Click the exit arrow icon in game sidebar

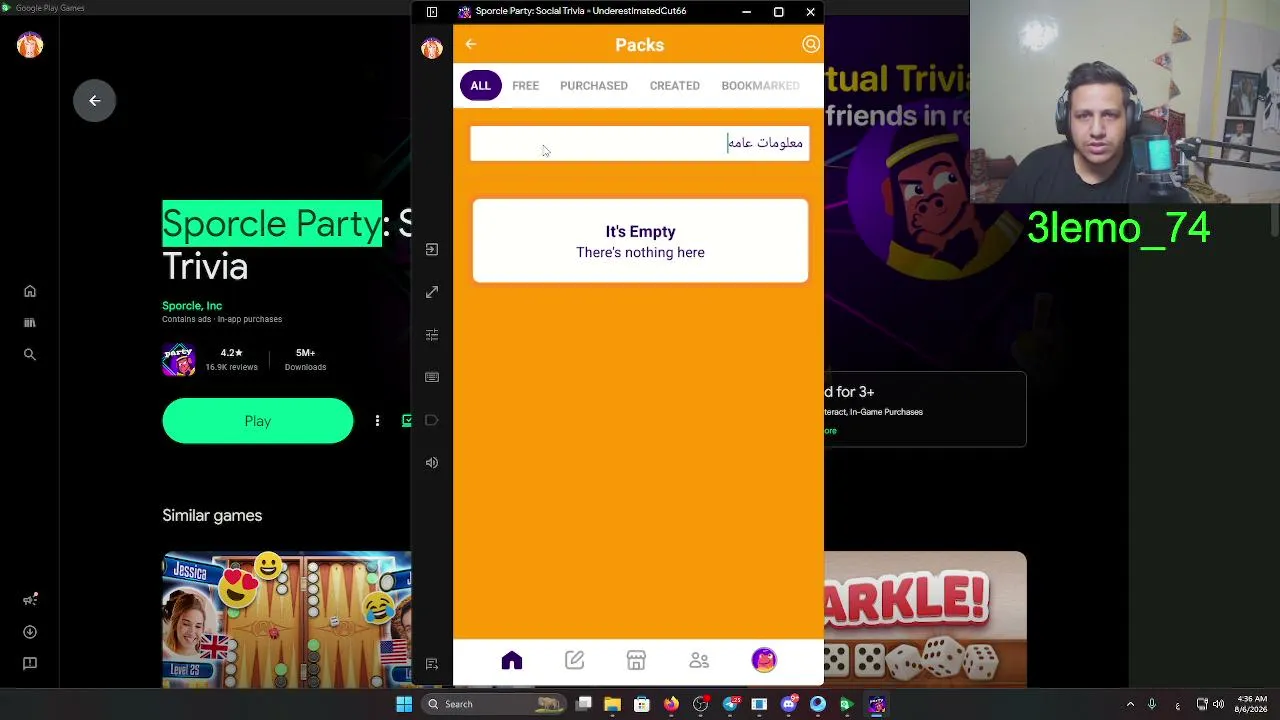(432, 249)
